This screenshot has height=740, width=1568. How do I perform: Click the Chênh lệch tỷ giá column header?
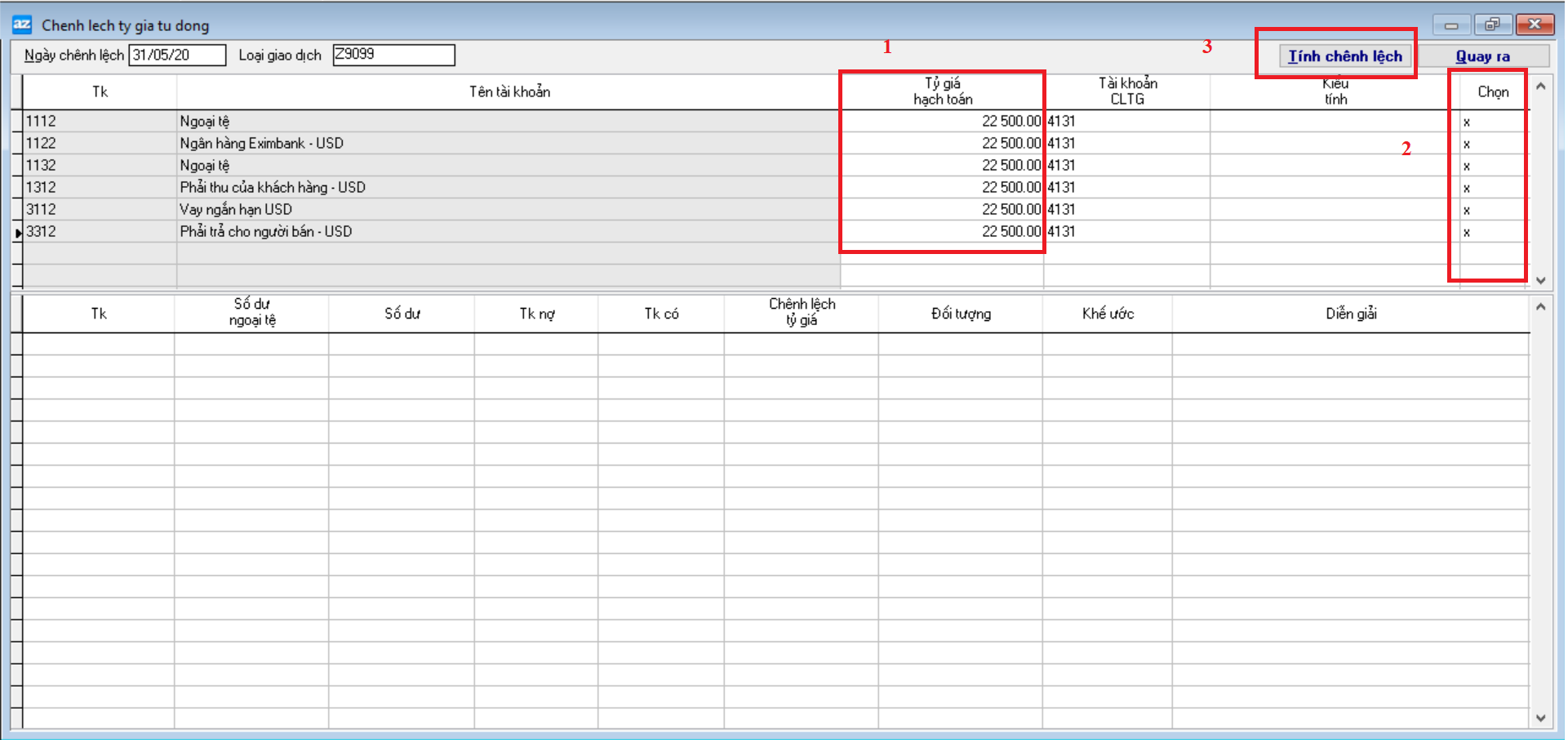tap(801, 312)
